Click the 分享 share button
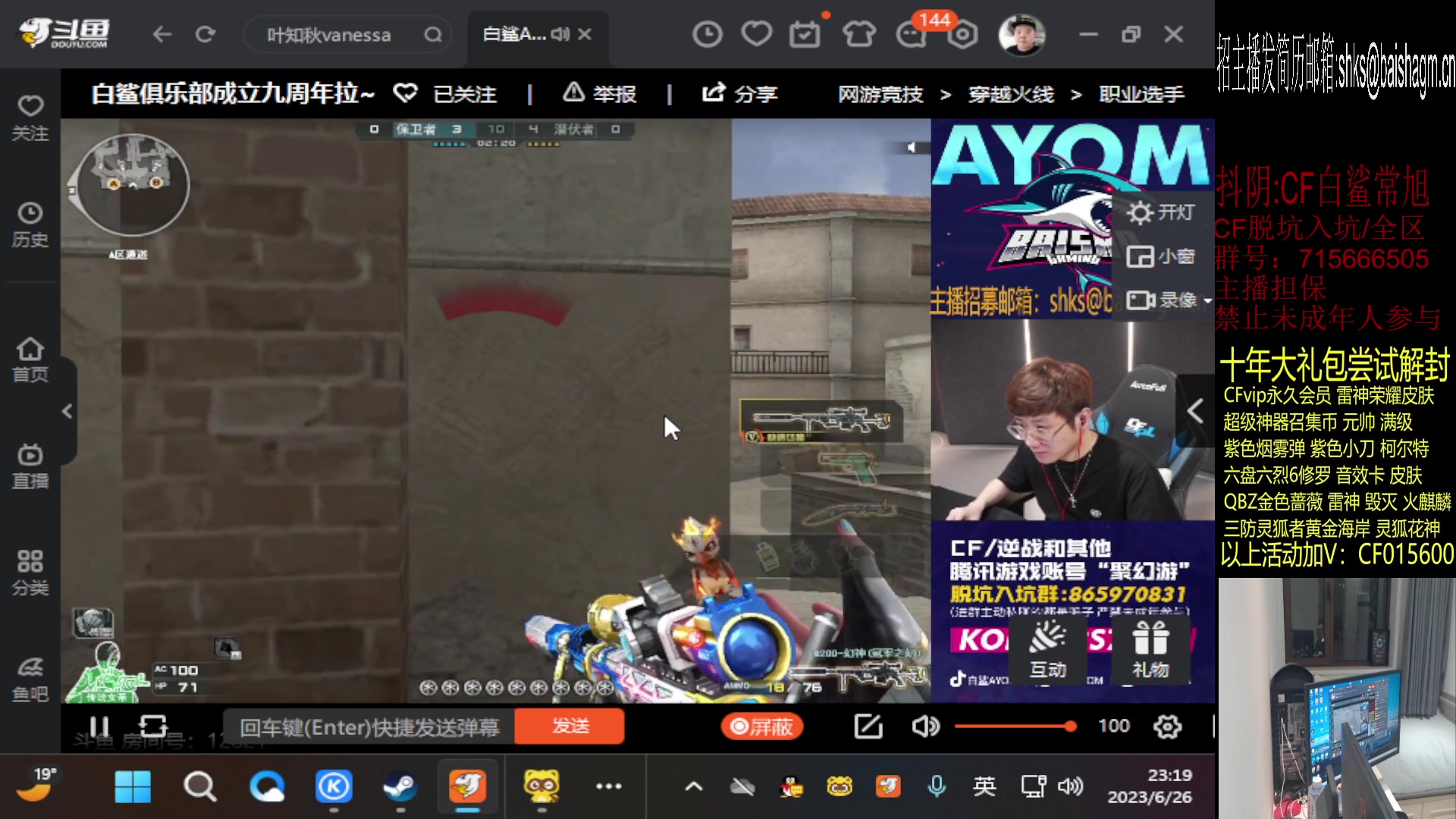The width and height of the screenshot is (1456, 819). coord(741,93)
